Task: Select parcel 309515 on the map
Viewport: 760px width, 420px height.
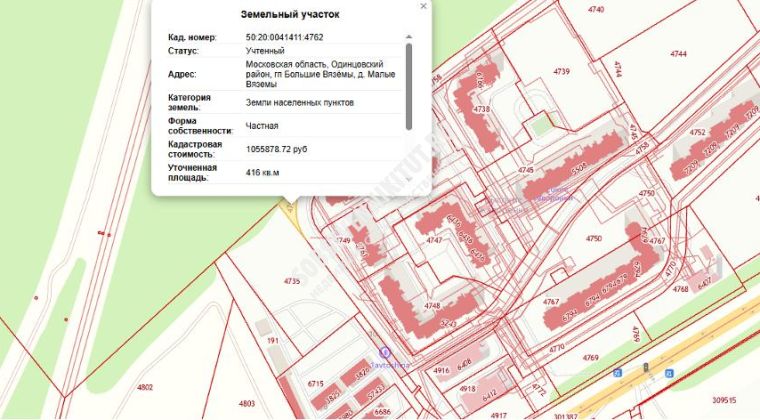Action: 724,400
